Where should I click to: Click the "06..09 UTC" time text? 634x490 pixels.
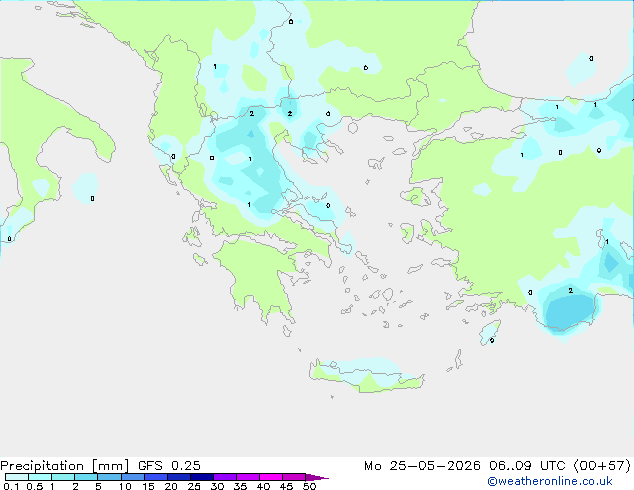coord(527,466)
